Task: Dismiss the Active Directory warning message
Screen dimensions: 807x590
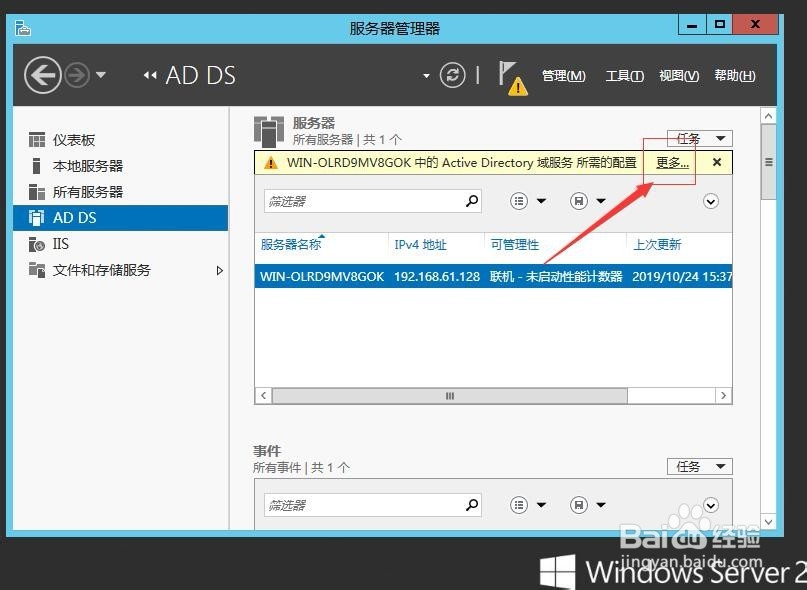Action: pos(717,162)
